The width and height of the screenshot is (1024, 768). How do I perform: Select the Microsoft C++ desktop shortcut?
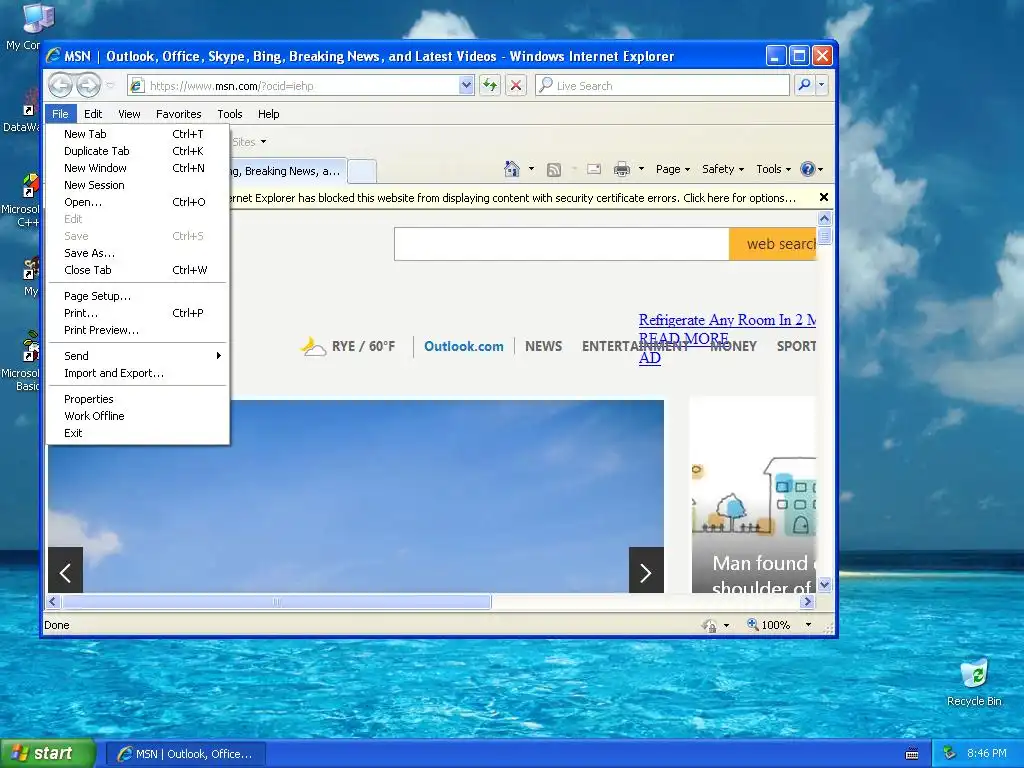31,186
